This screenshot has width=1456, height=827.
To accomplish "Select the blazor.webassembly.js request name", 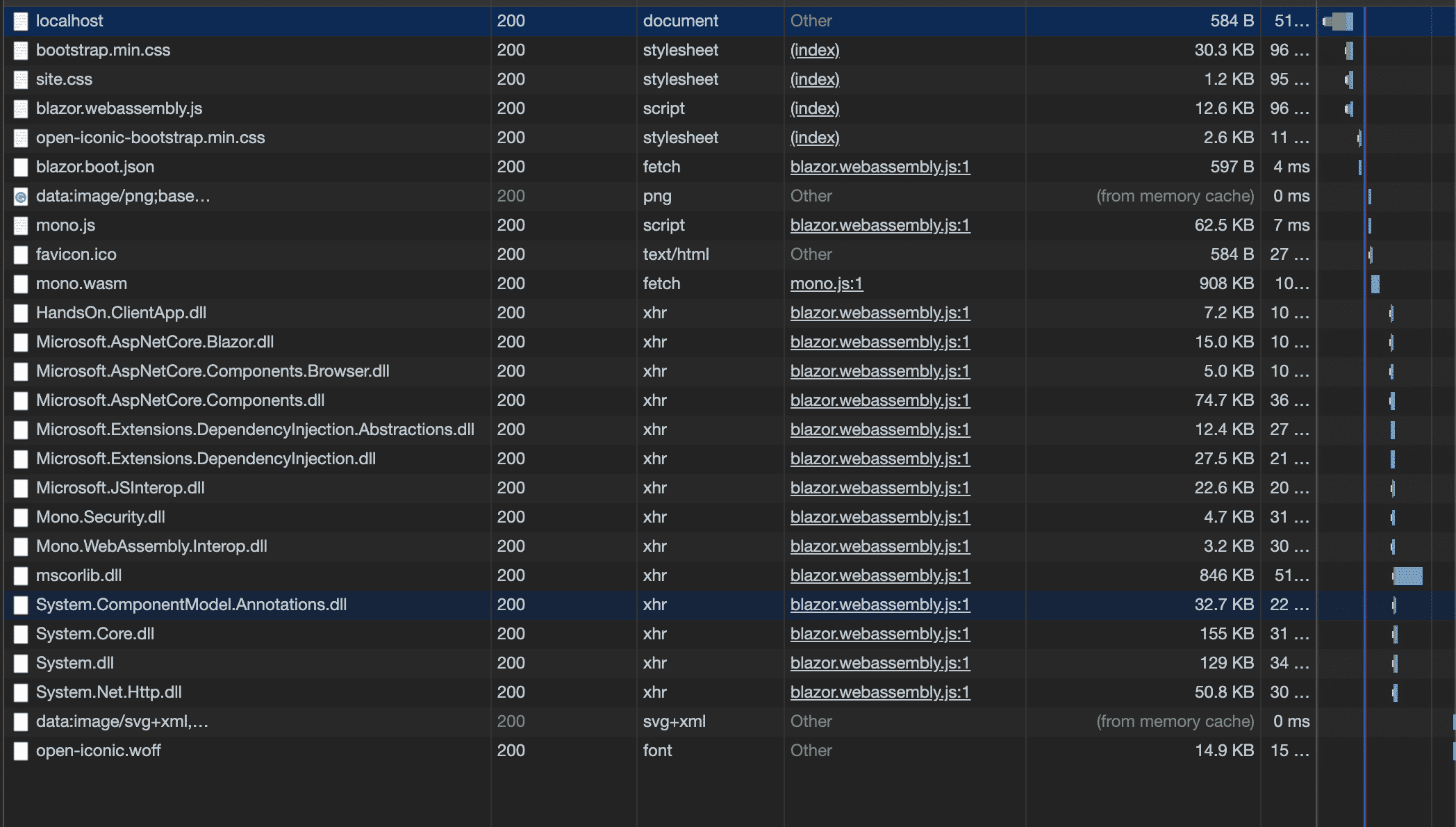I will (119, 108).
